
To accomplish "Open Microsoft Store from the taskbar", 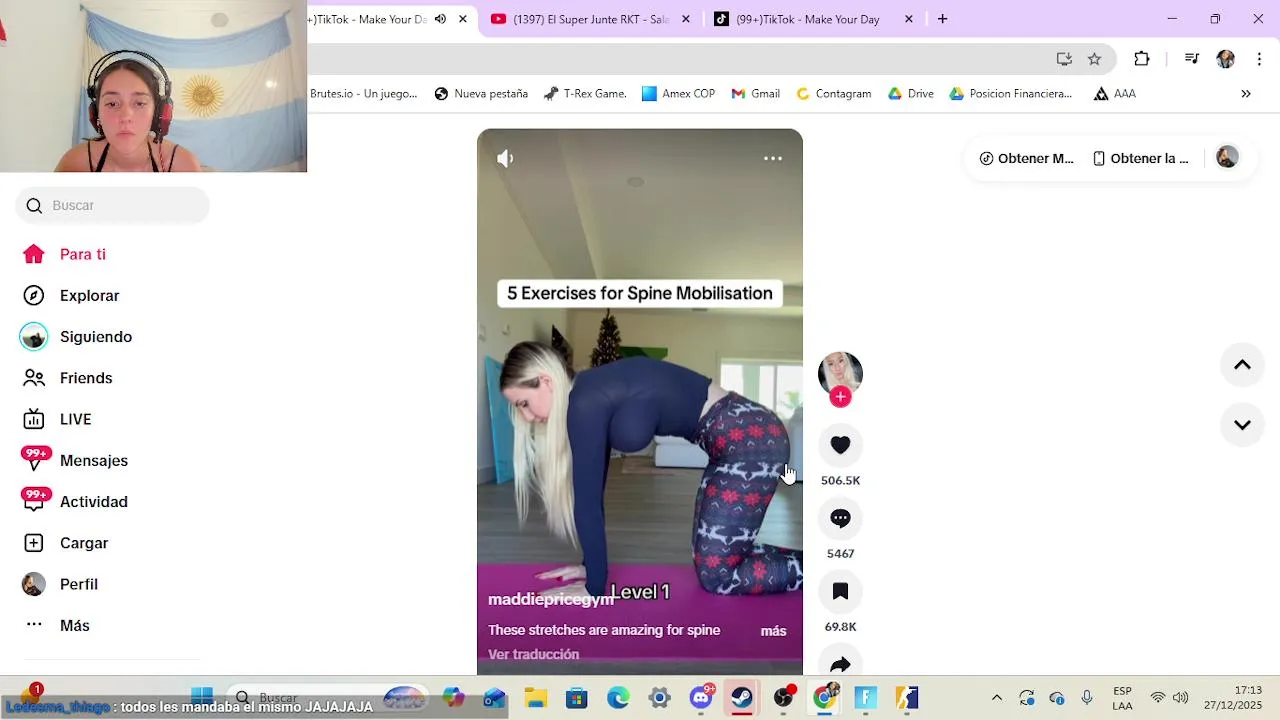I will click(x=576, y=698).
